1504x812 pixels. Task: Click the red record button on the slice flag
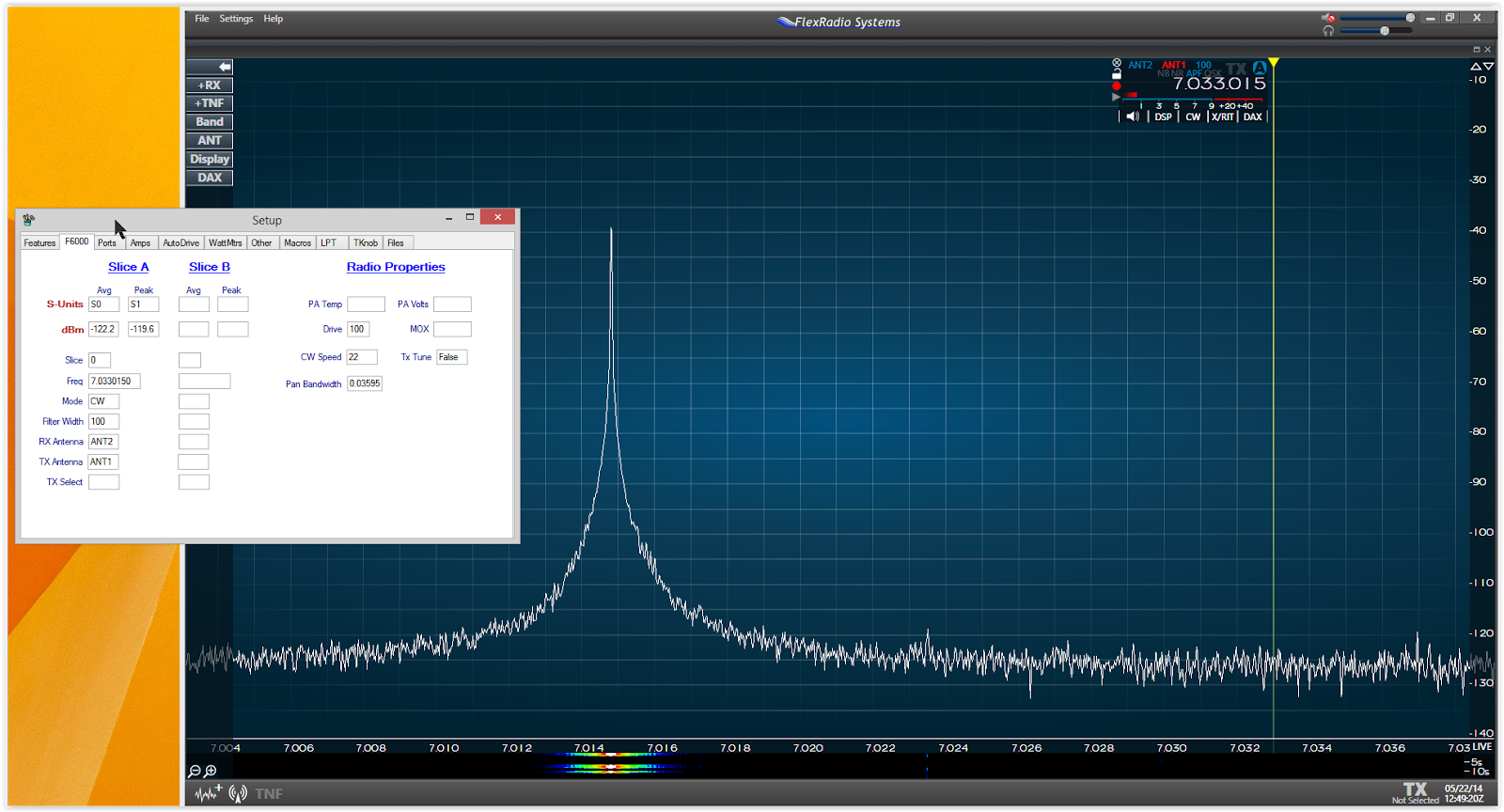1117,86
